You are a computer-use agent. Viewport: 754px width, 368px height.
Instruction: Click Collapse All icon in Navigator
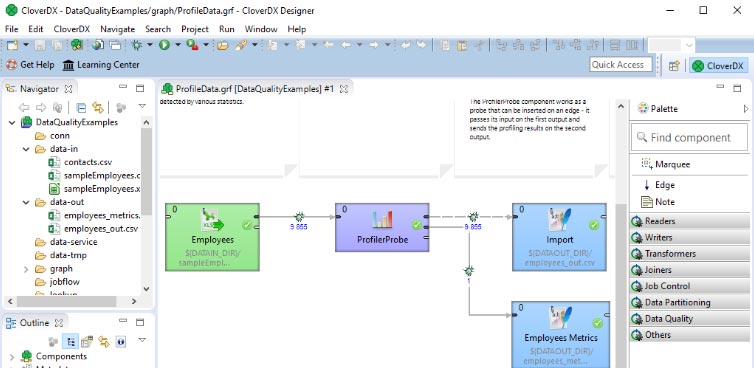(x=81, y=107)
